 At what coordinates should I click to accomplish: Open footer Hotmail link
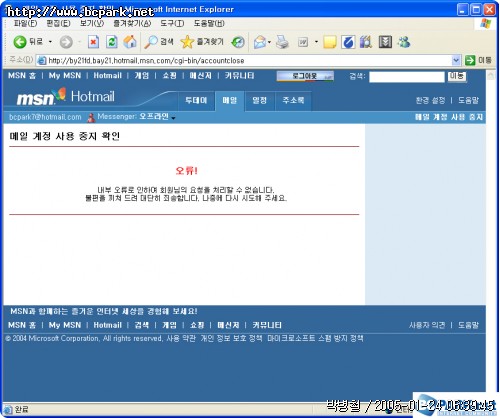(107, 325)
